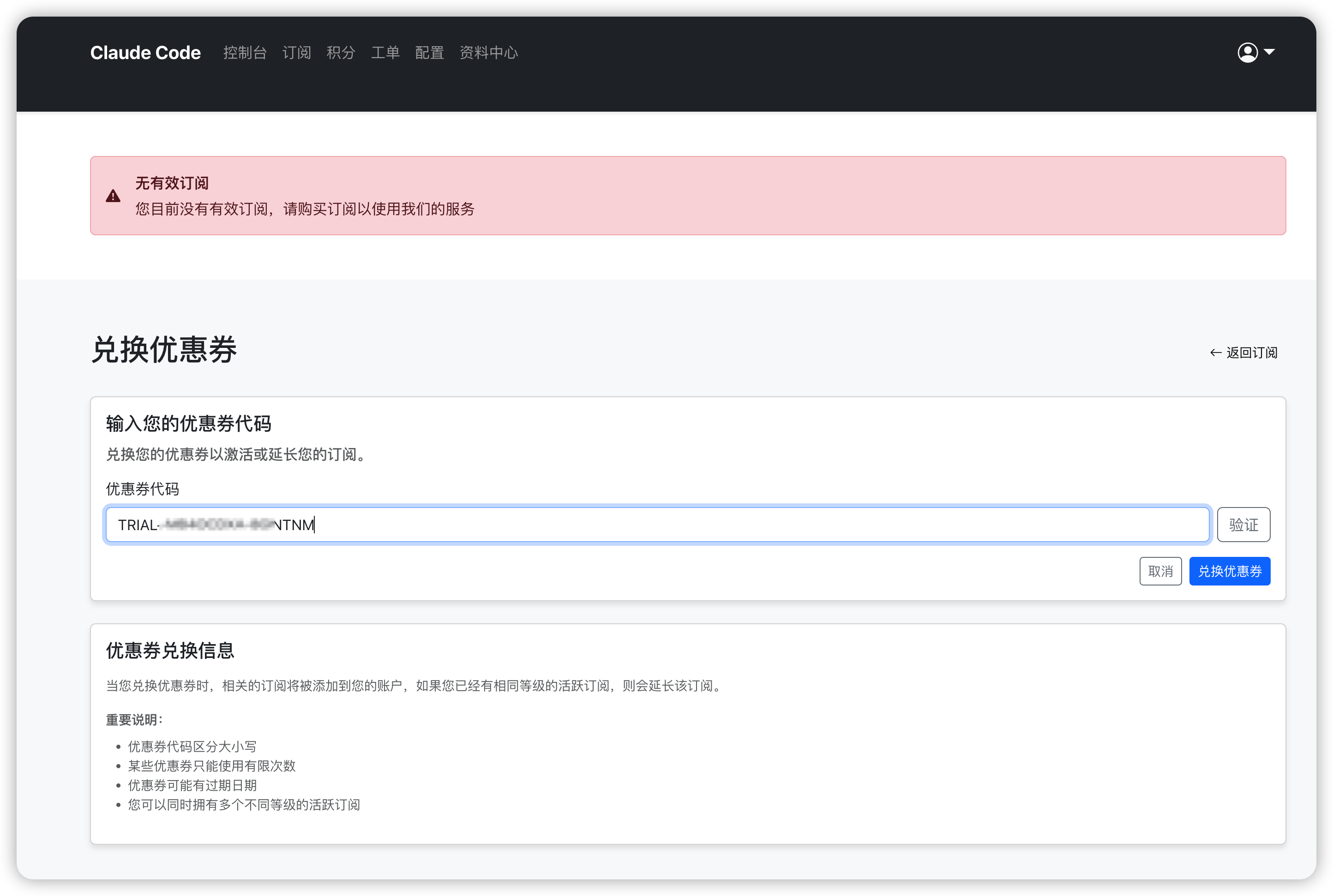Go to the 订阅 navigation item
Viewport: 1333px width, 896px height.
point(297,53)
